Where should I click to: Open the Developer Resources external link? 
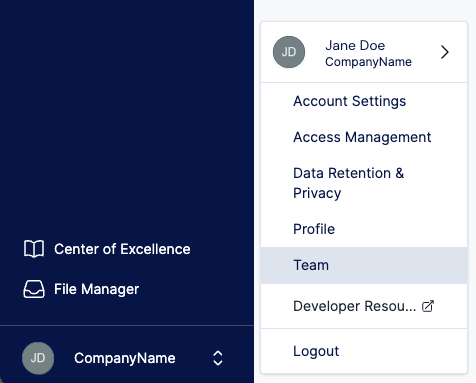pyautogui.click(x=364, y=306)
